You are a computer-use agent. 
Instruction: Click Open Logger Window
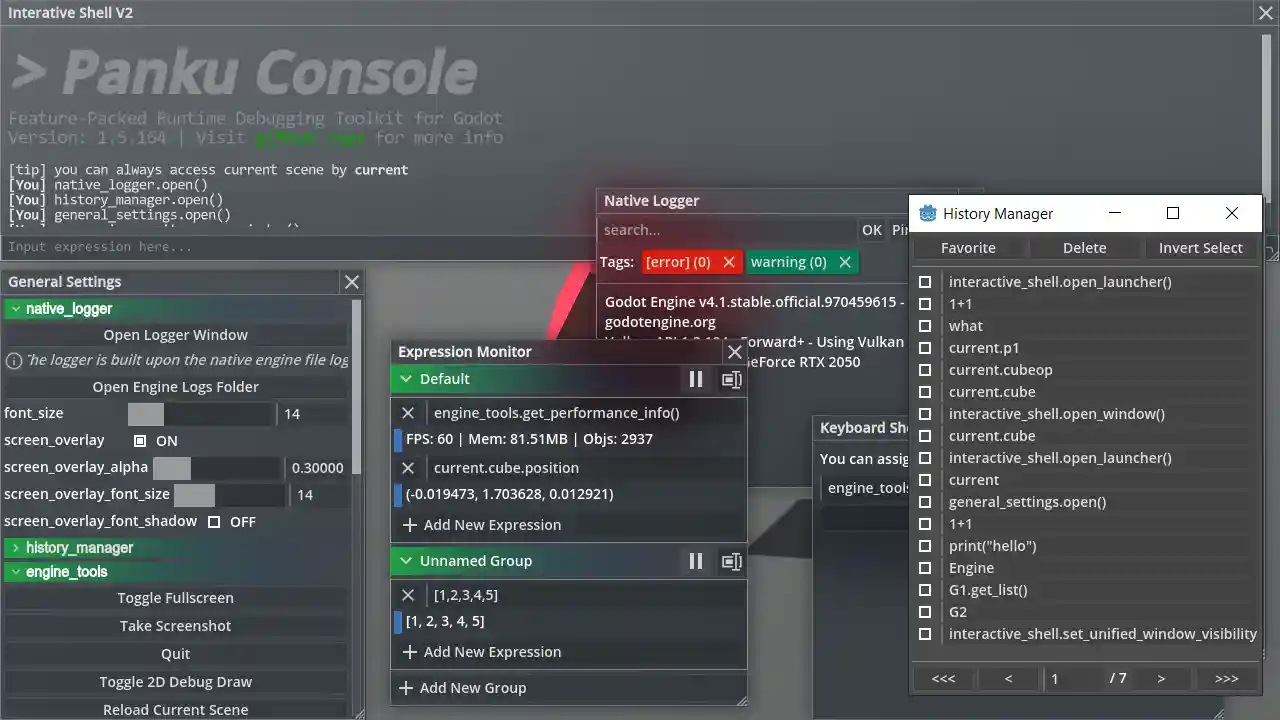tap(175, 334)
